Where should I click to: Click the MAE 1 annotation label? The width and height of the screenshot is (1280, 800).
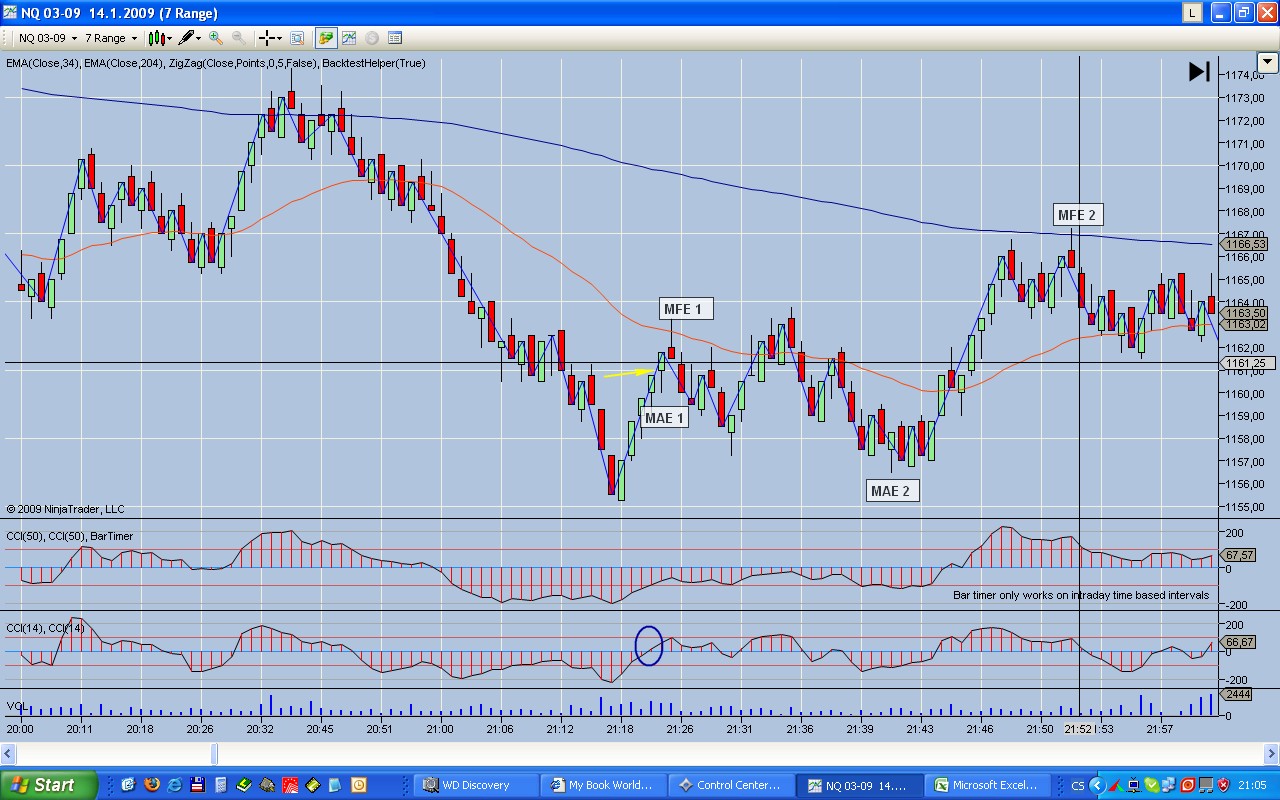(x=664, y=417)
